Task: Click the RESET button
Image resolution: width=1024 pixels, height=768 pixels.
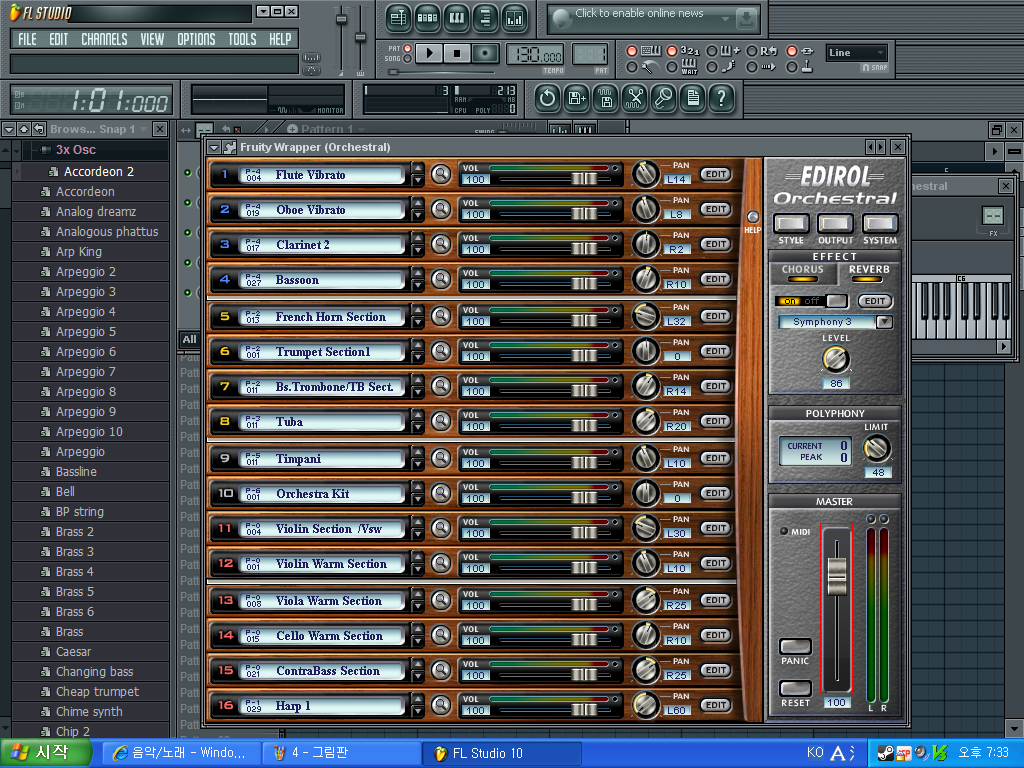Action: pos(795,688)
